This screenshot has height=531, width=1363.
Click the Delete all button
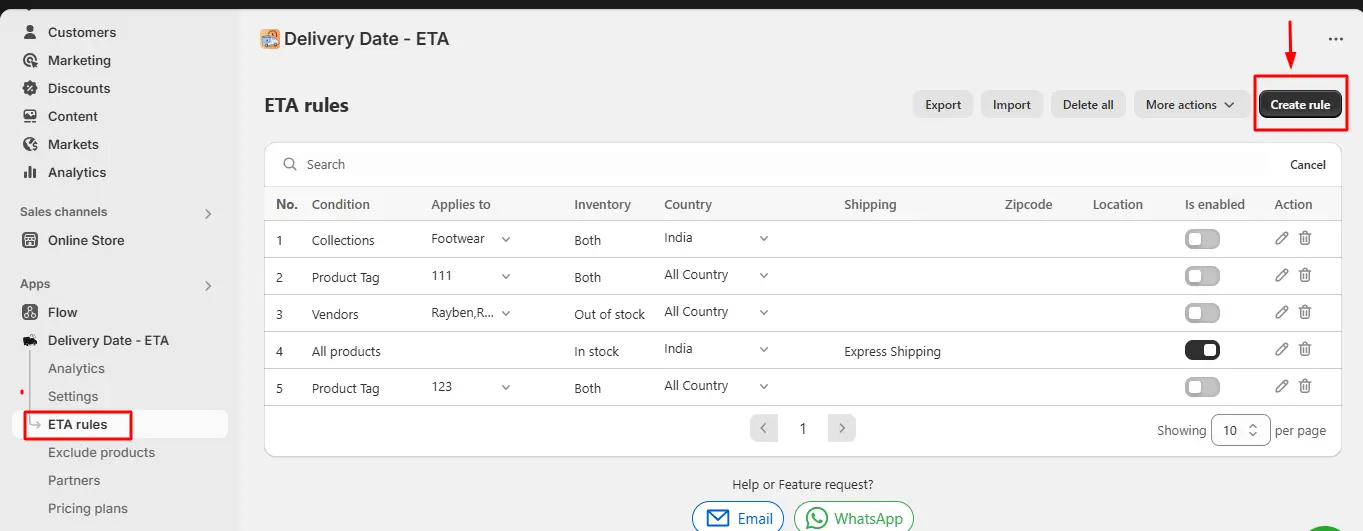click(x=1088, y=105)
